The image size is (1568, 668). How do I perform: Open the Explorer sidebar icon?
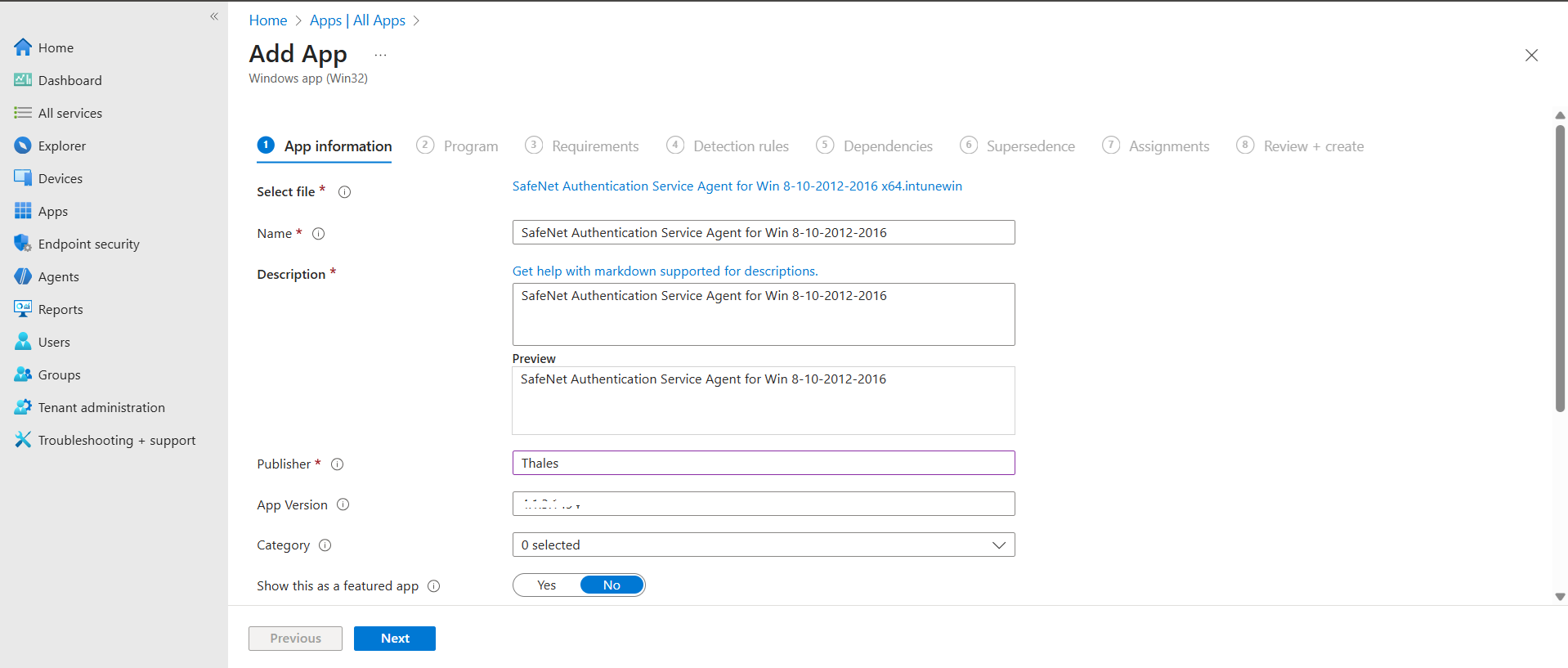pyautogui.click(x=23, y=146)
